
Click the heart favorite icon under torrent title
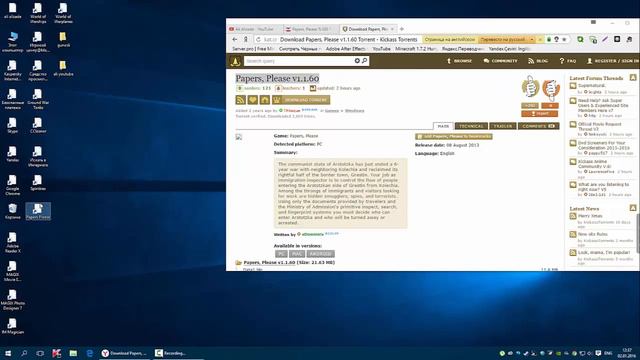point(253,100)
